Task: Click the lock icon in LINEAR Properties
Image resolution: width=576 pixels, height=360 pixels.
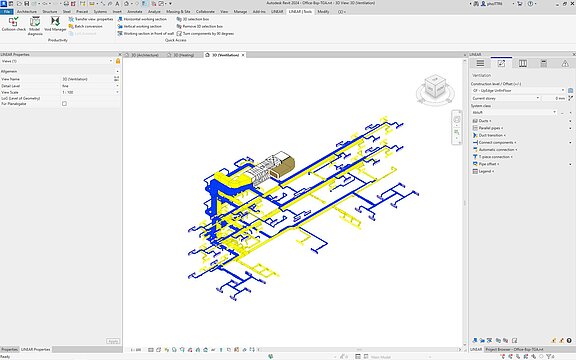Action: click(118, 61)
